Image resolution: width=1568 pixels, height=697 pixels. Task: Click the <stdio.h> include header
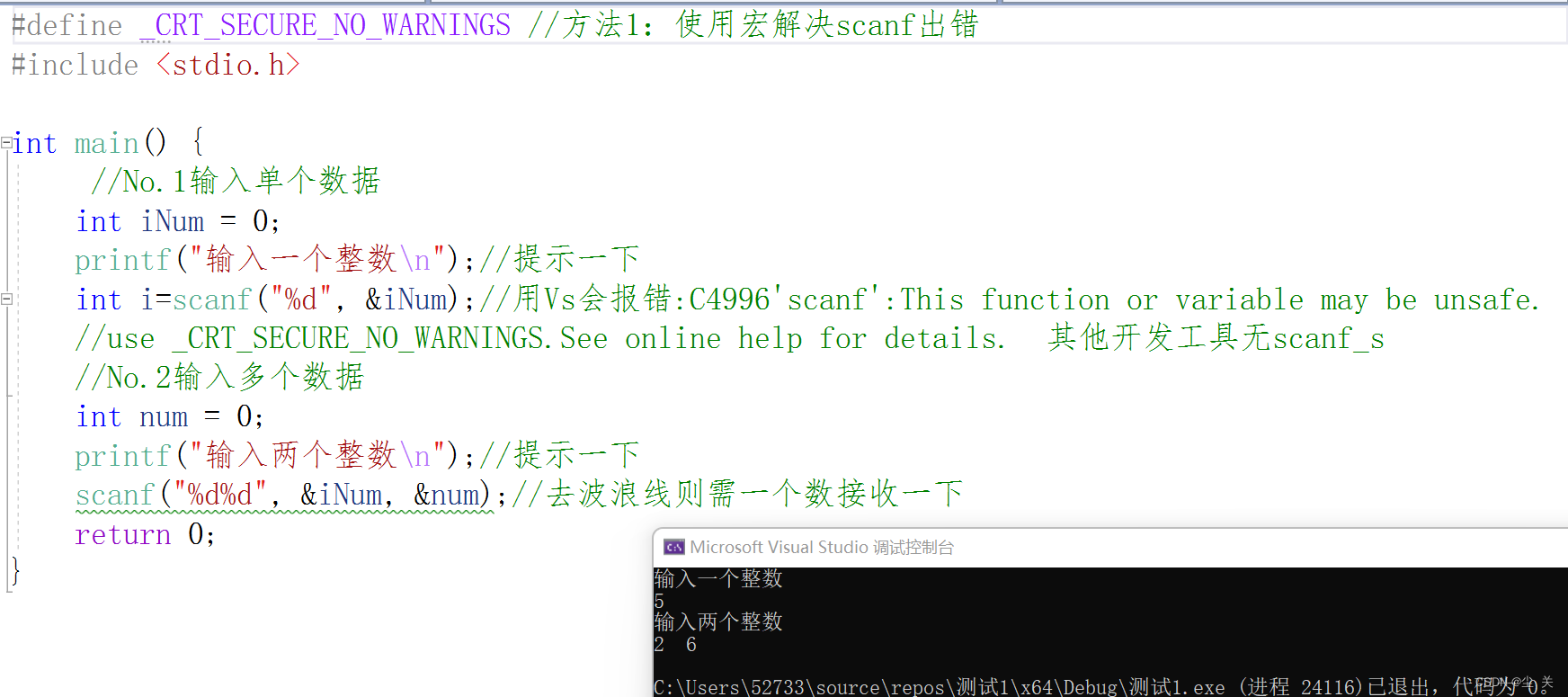point(227,65)
